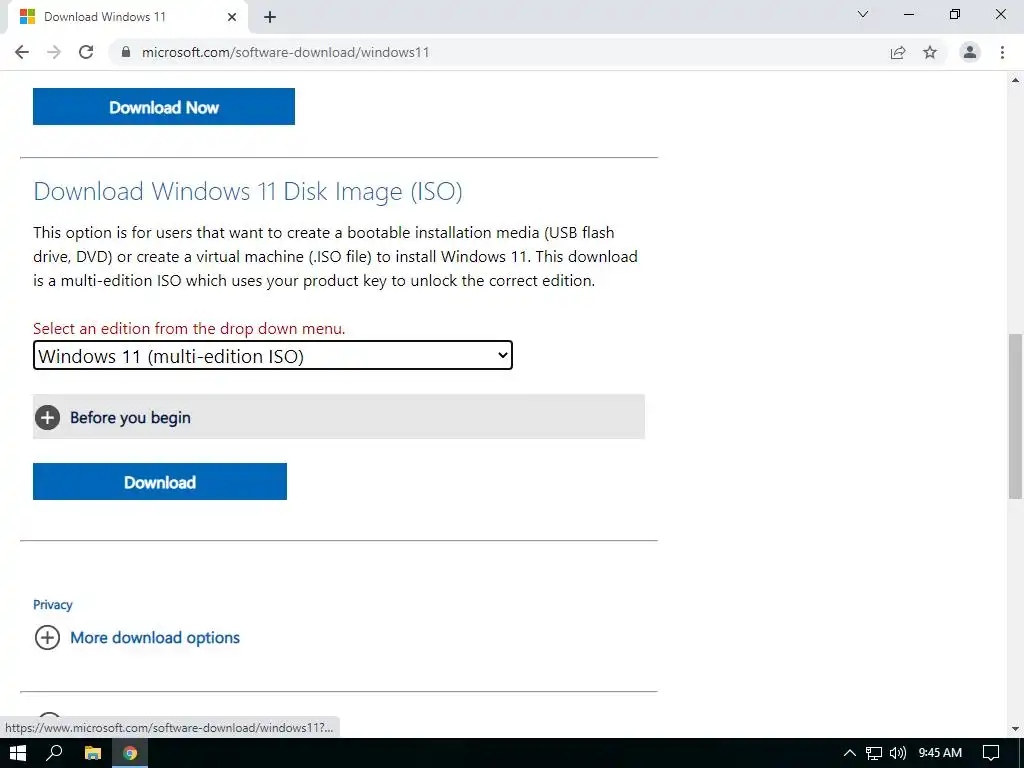Click the Microsoft favicon on the tab

click(x=27, y=17)
